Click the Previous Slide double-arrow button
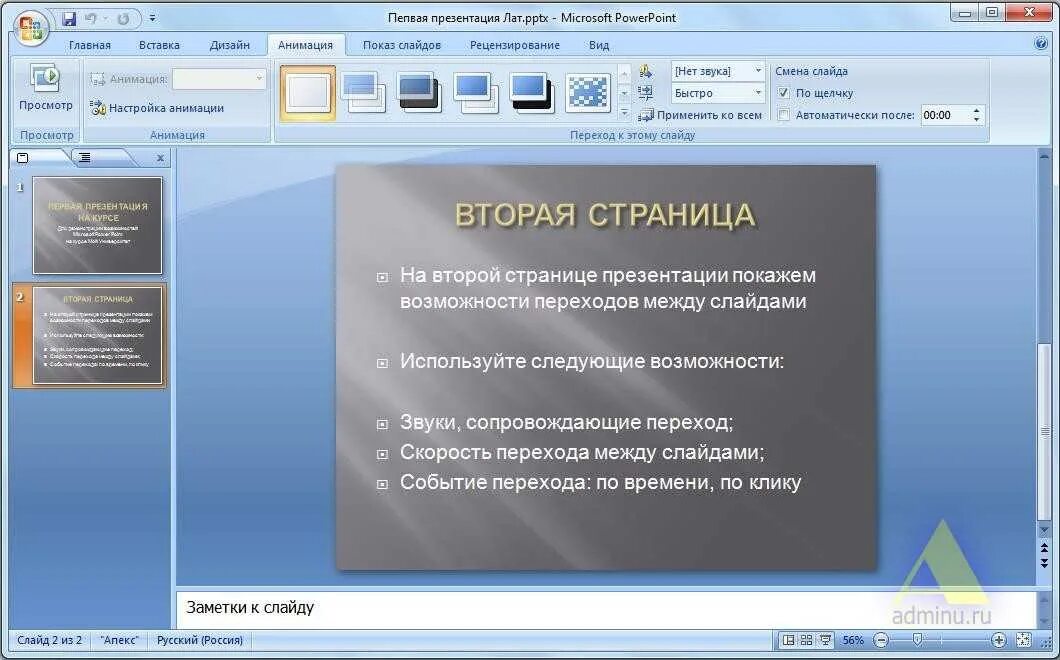This screenshot has width=1060, height=660. click(x=1044, y=547)
